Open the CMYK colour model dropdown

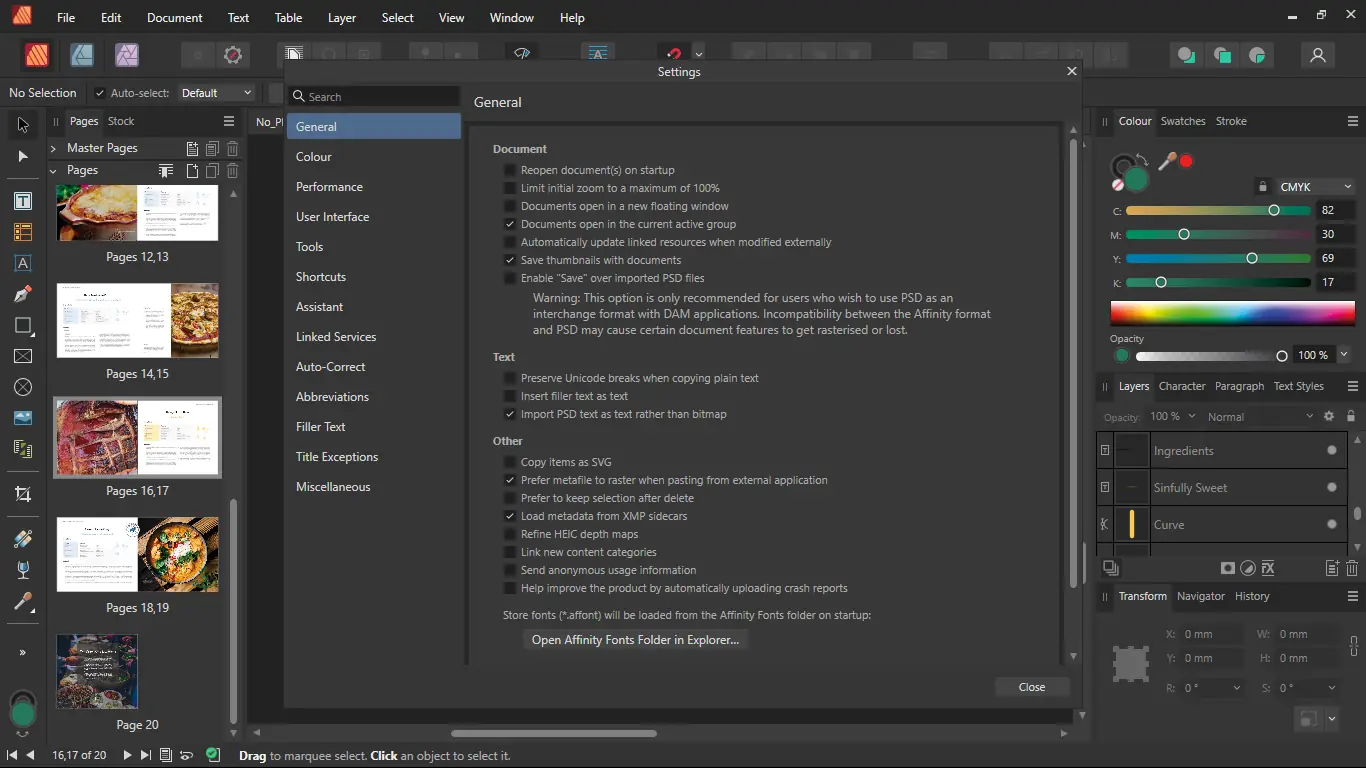(x=1315, y=186)
